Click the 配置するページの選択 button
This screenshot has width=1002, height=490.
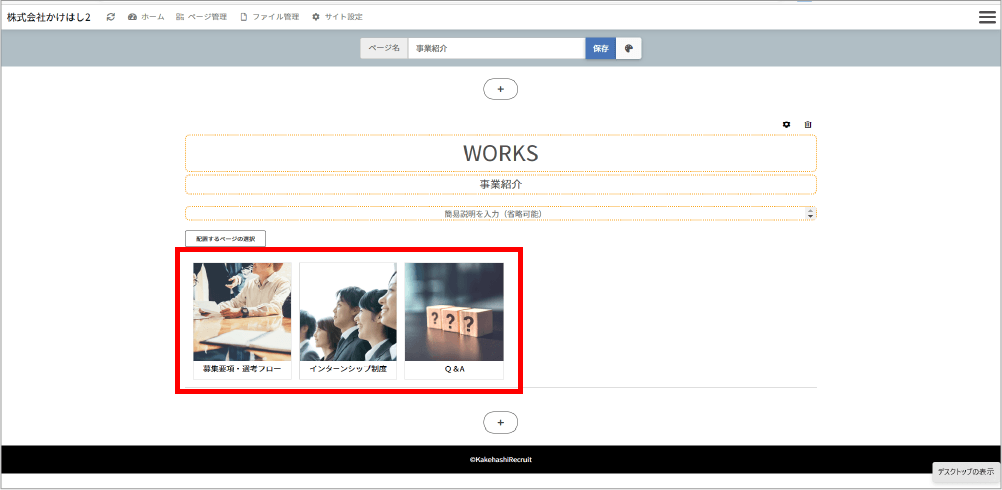[x=226, y=238]
